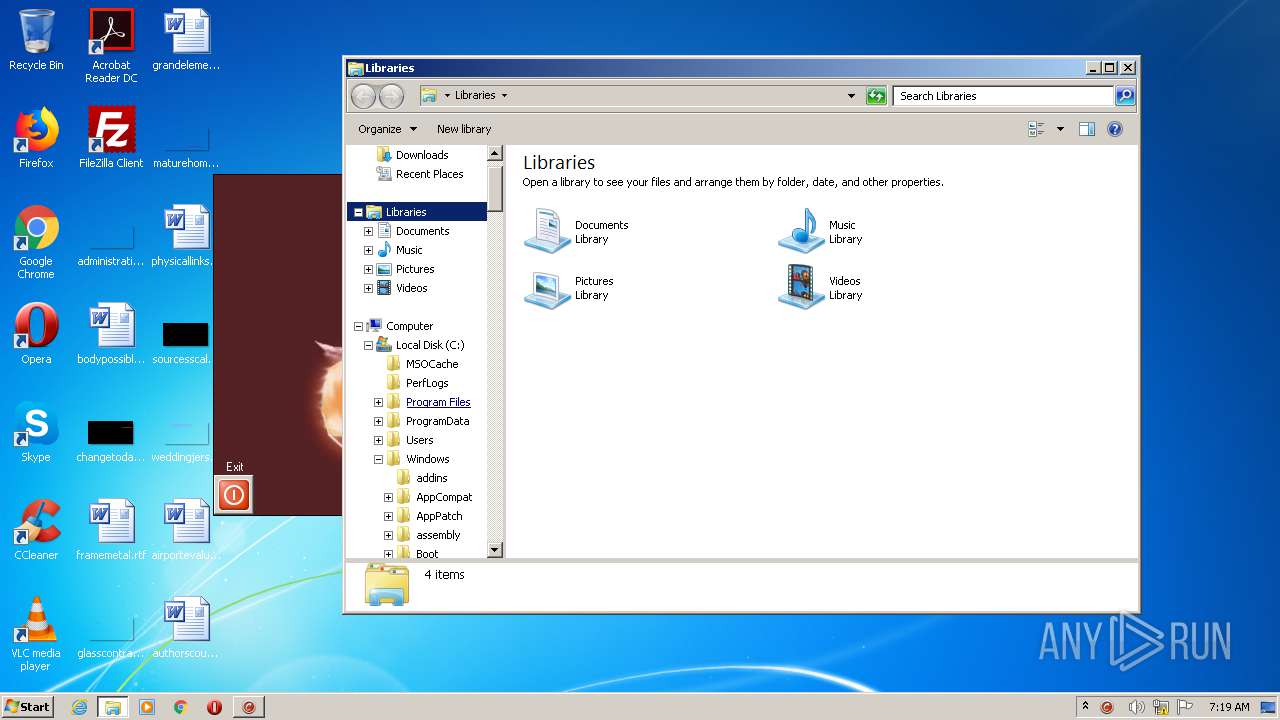Click the Start button
The image size is (1280, 720).
pyautogui.click(x=27, y=706)
